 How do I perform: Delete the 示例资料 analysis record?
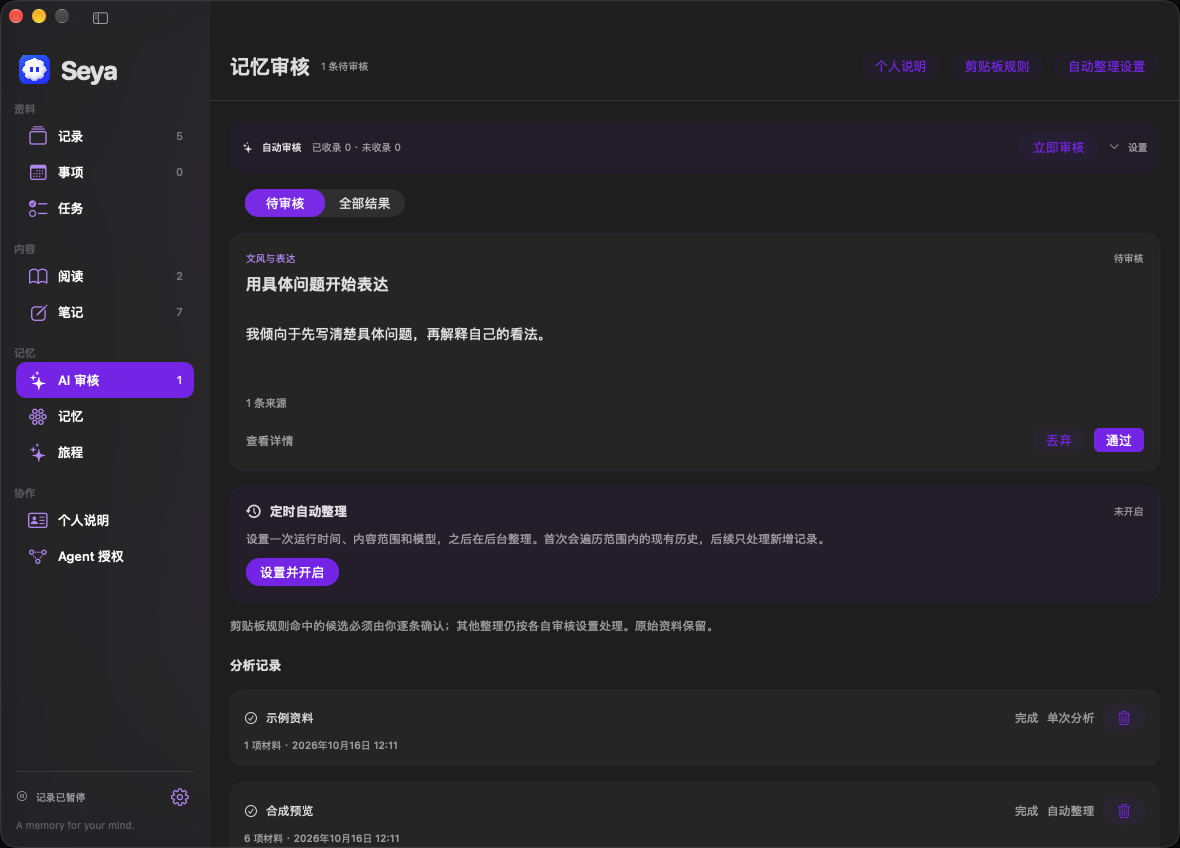click(x=1124, y=718)
